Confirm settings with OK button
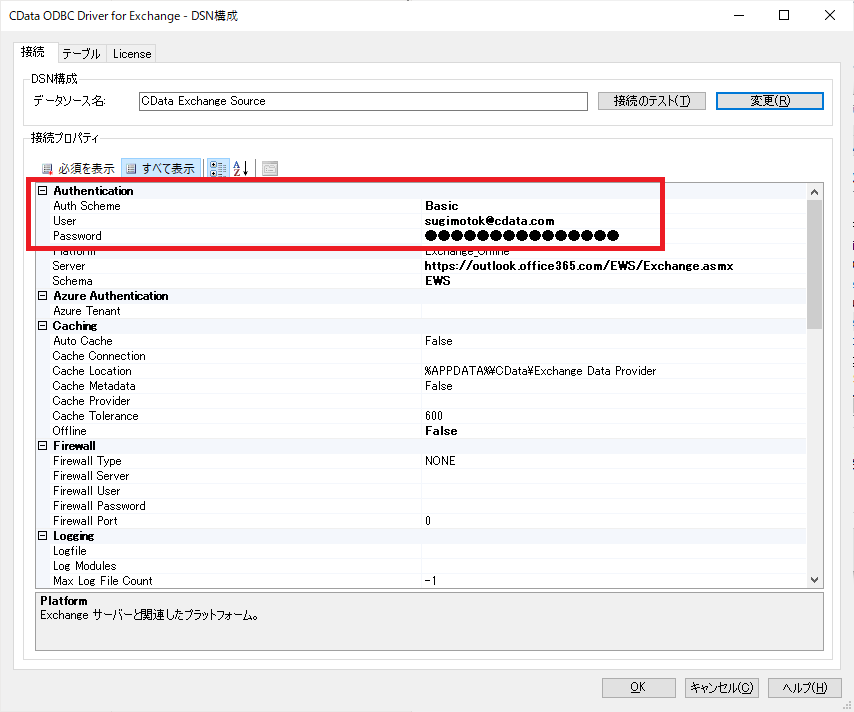854x712 pixels. pos(638,687)
